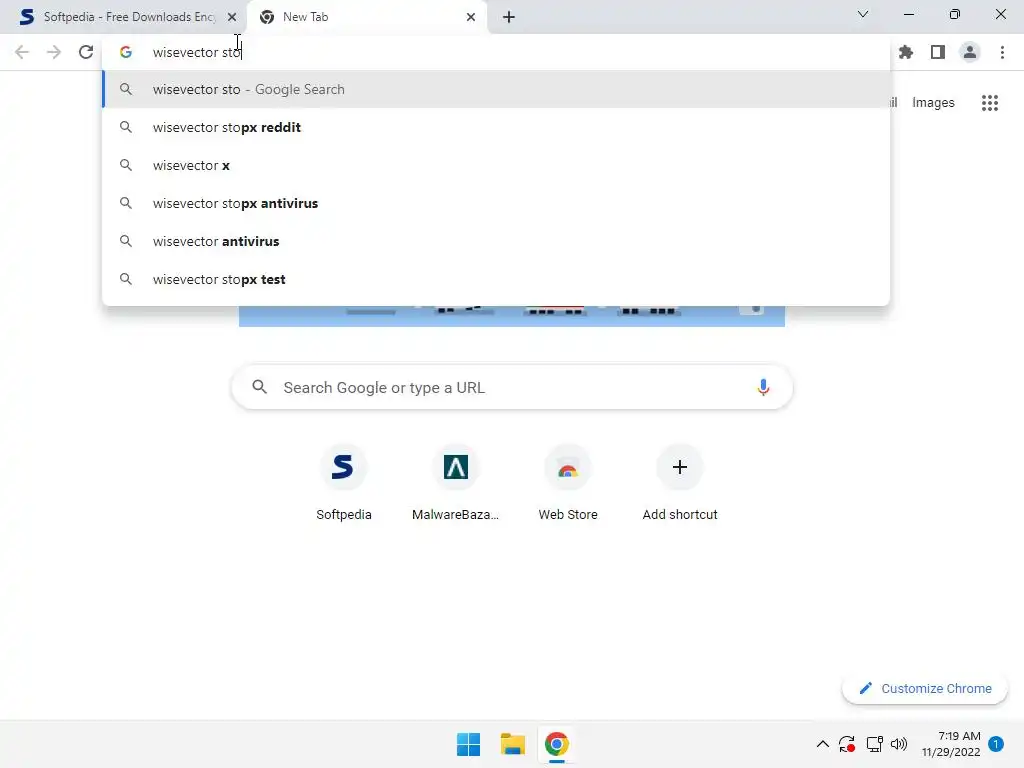Choose 'wisevector stopx reddit' suggestion
This screenshot has height=768, width=1024.
496,127
